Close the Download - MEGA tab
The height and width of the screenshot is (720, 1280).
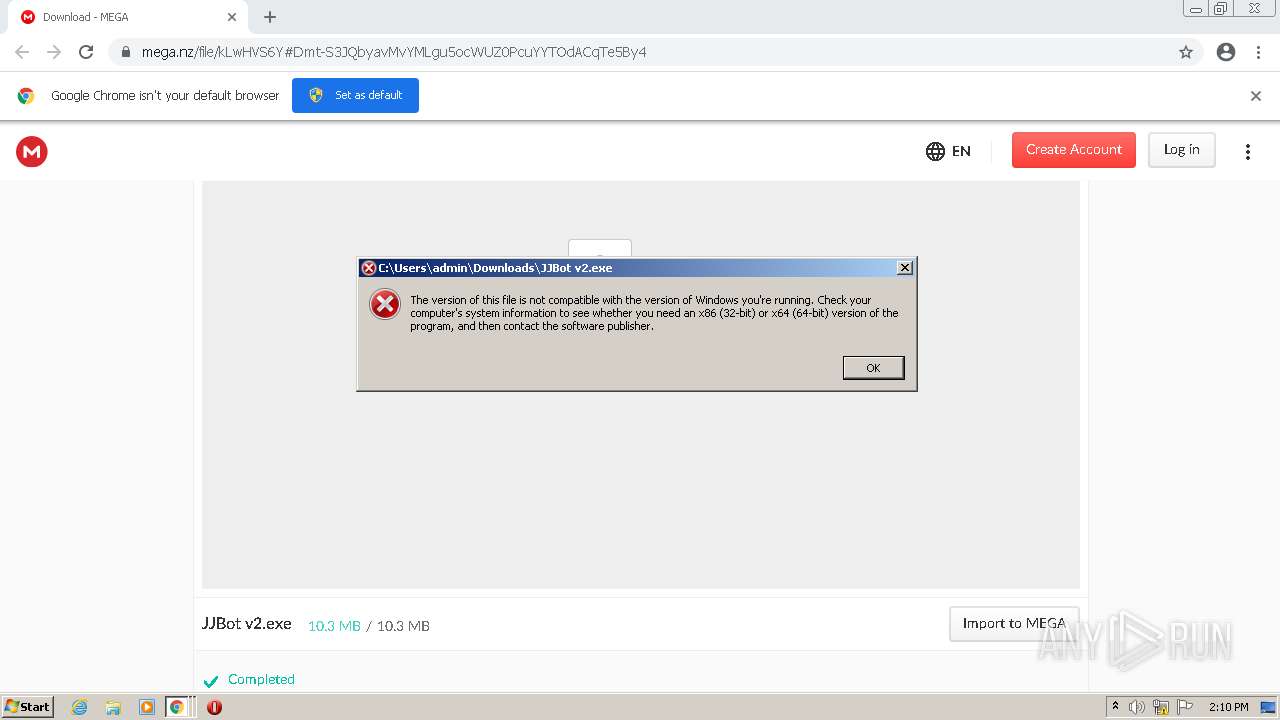[x=231, y=17]
